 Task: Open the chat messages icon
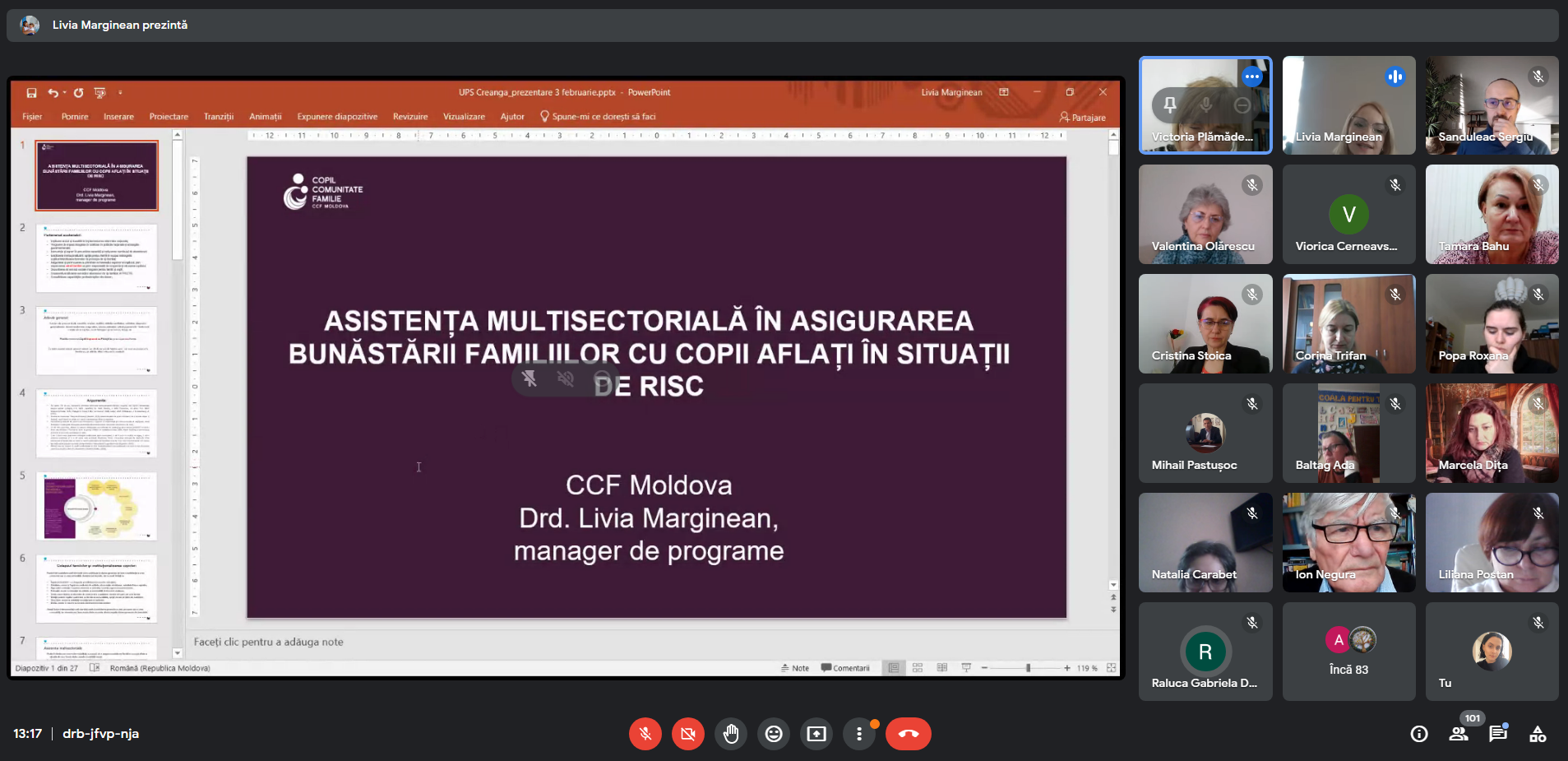pyautogui.click(x=1498, y=734)
